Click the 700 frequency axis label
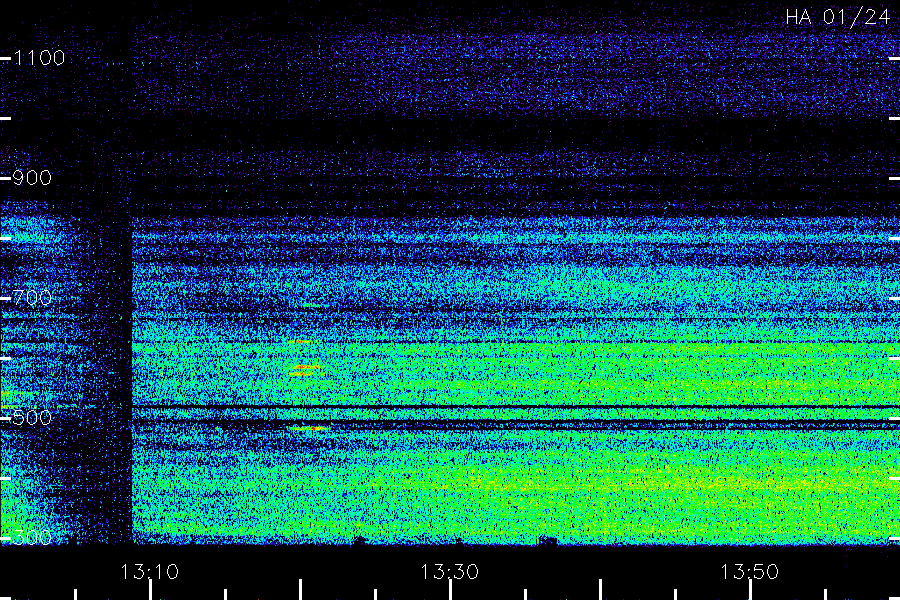900x600 pixels. 32,298
